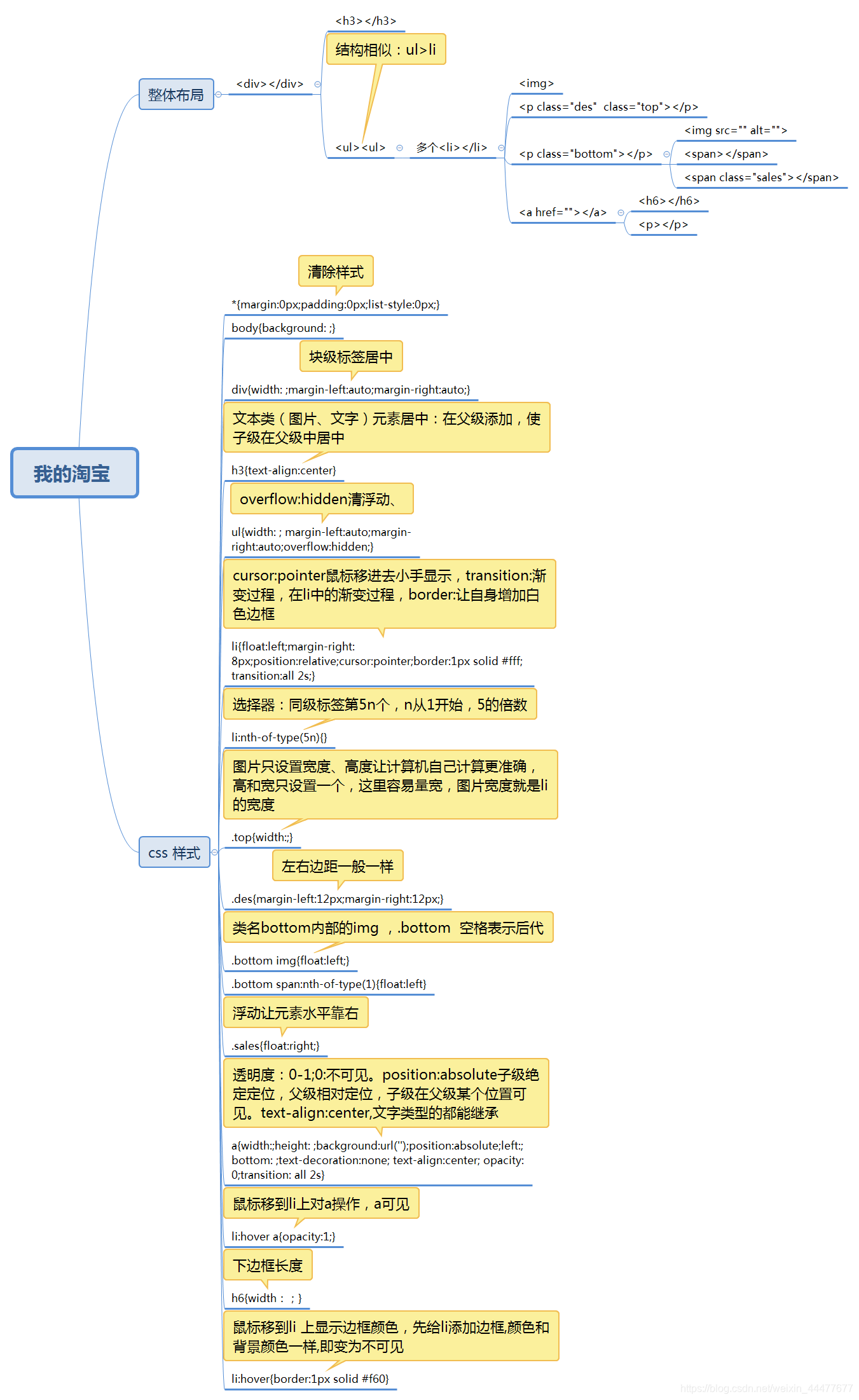The width and height of the screenshot is (859, 1400).
Task: Click the <h6></h6> node
Action: coord(669,201)
